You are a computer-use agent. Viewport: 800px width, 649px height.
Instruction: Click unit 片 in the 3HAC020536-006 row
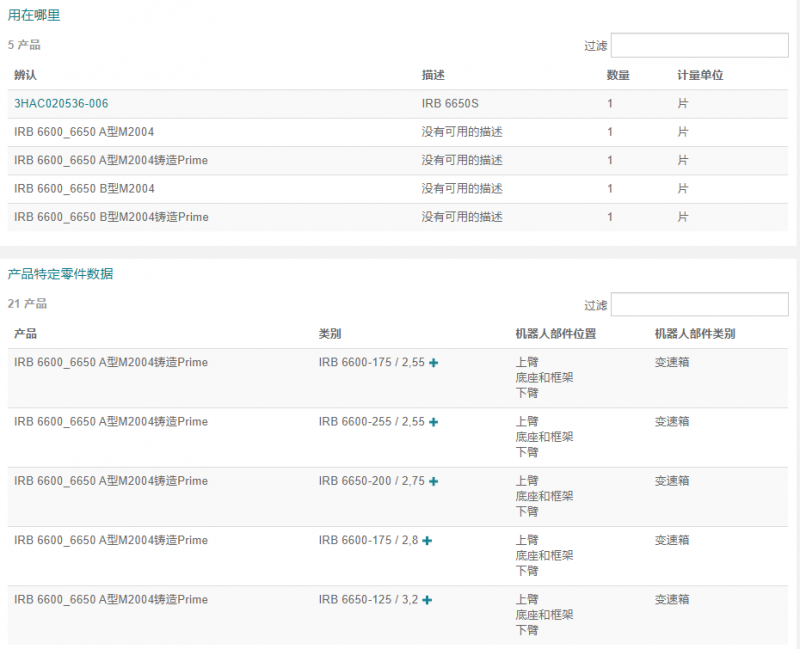click(x=683, y=104)
